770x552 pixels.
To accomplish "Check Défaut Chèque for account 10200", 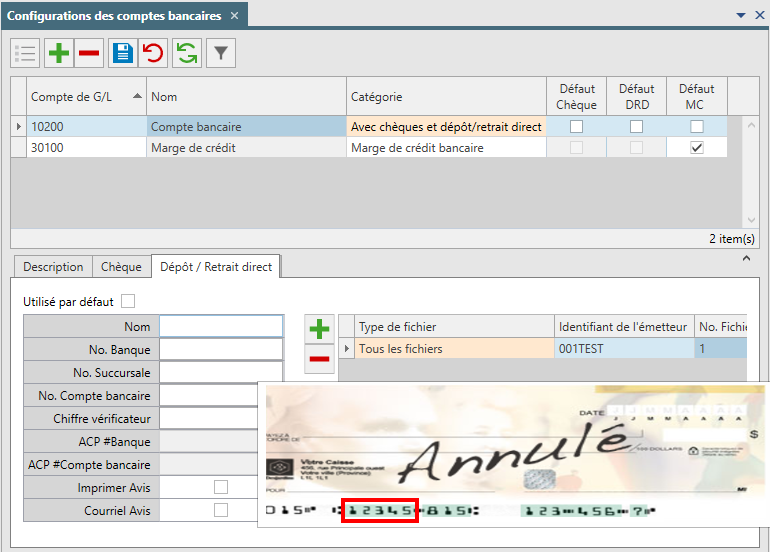I will coord(577,127).
